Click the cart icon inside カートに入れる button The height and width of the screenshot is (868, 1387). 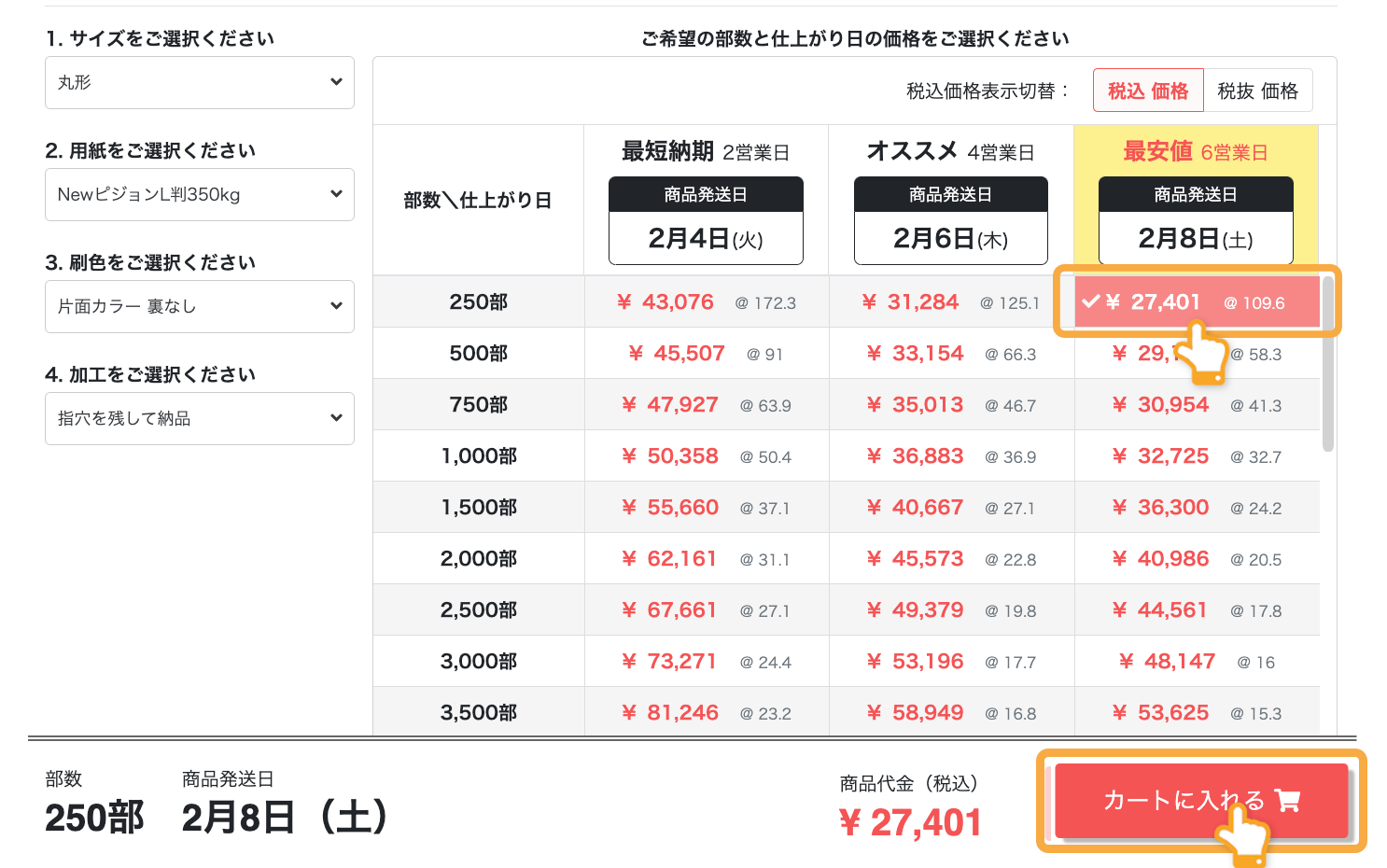(x=1288, y=801)
